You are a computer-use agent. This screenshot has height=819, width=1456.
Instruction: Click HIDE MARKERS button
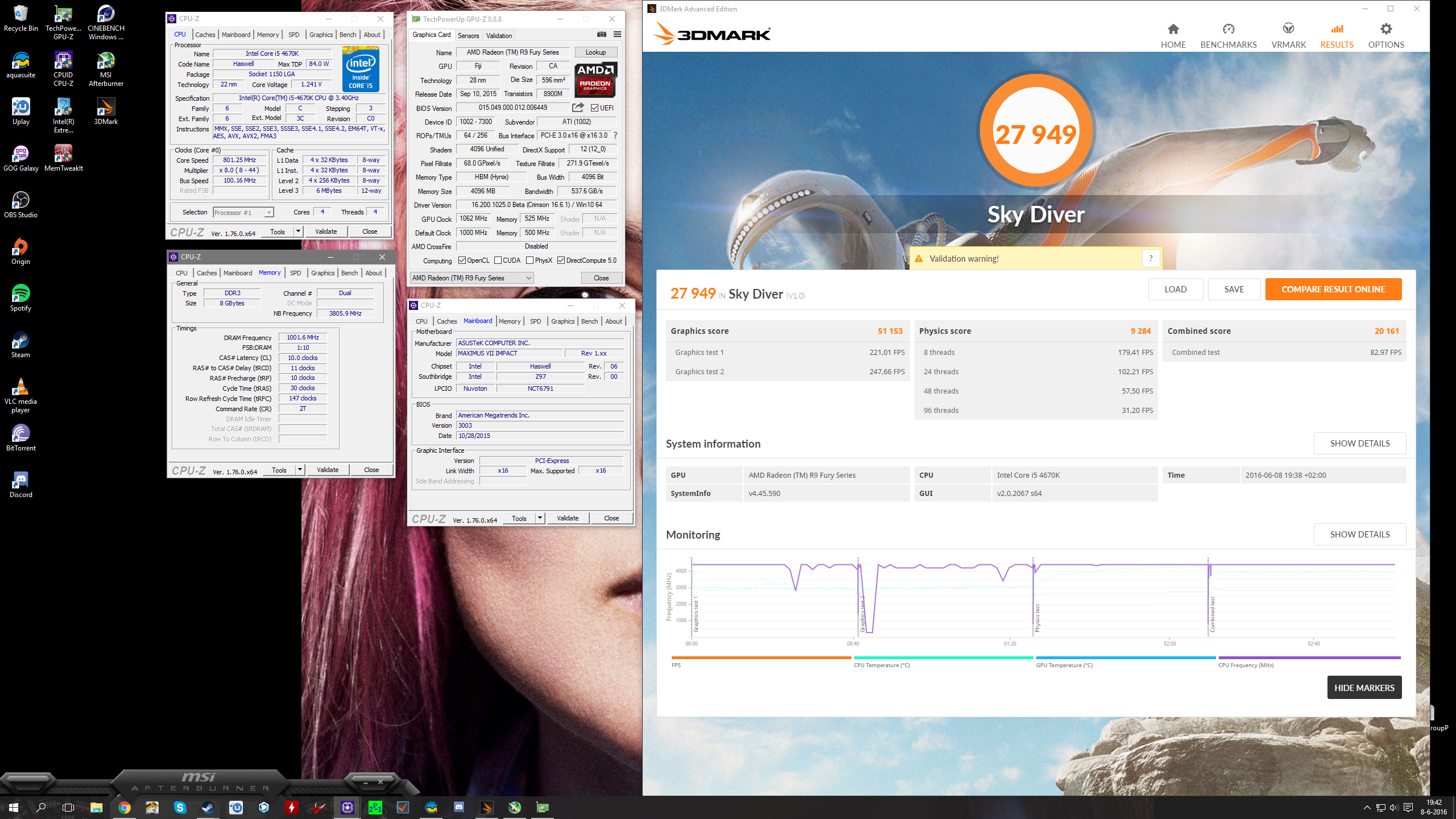(1364, 687)
